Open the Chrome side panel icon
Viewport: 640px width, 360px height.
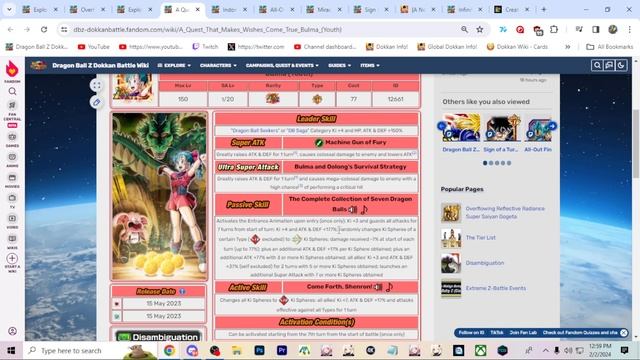(x=596, y=29)
